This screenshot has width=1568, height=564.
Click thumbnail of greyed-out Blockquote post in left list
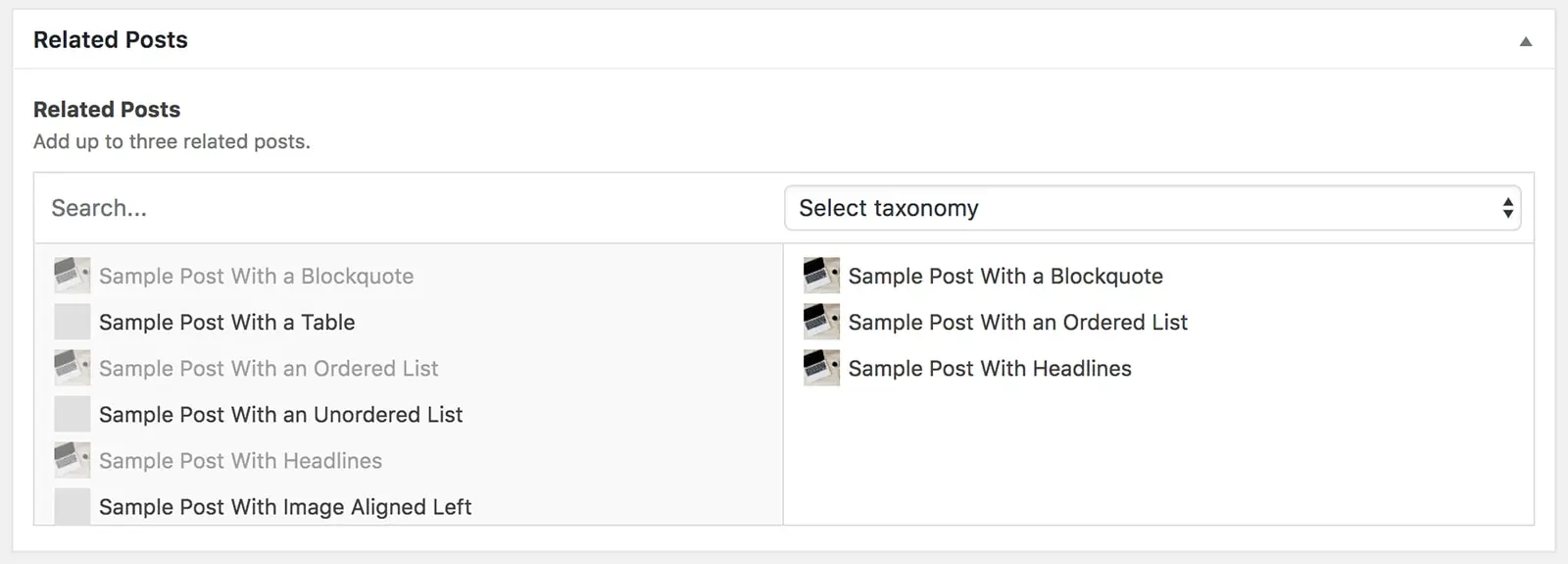(x=73, y=276)
